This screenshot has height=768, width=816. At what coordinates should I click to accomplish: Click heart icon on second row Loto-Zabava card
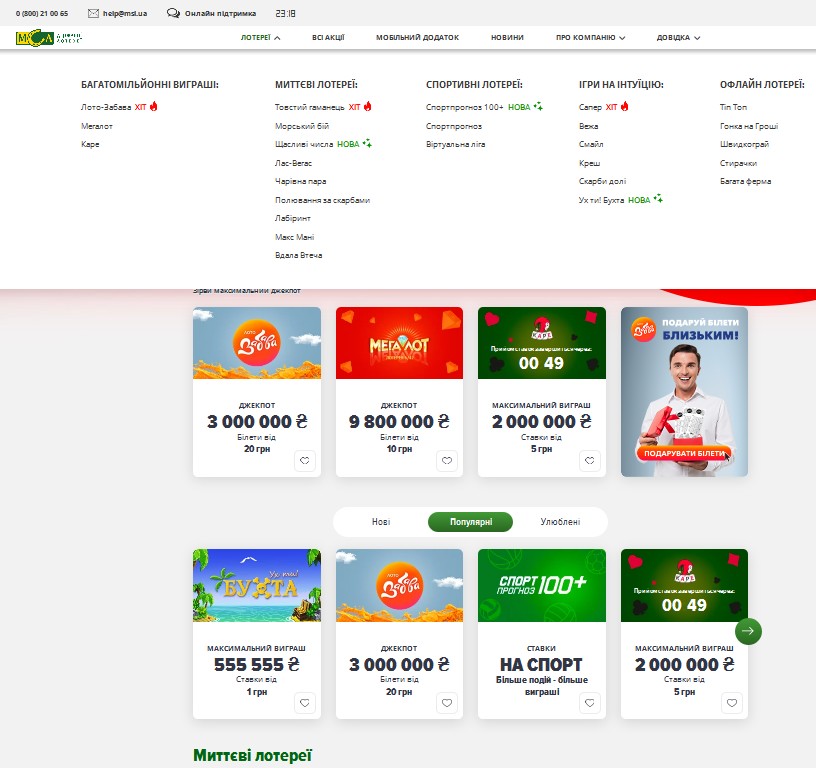447,703
